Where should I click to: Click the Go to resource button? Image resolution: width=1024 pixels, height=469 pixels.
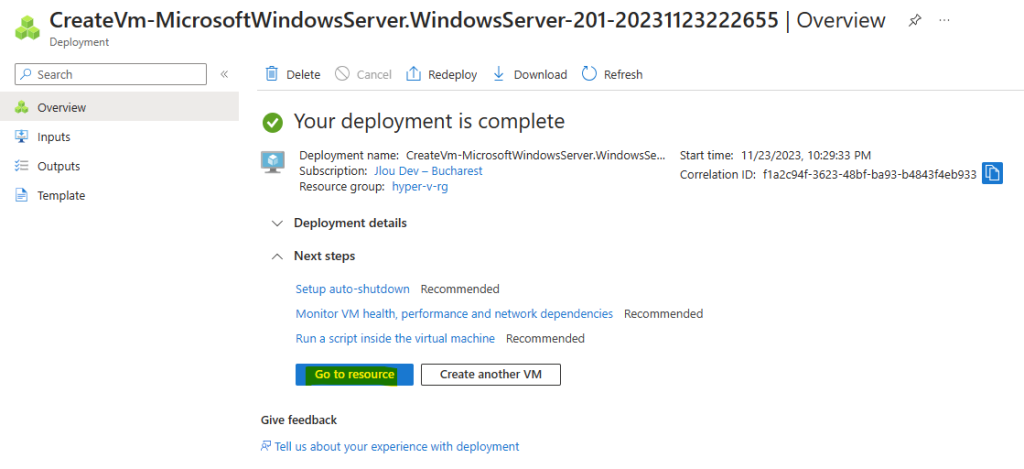(x=354, y=374)
